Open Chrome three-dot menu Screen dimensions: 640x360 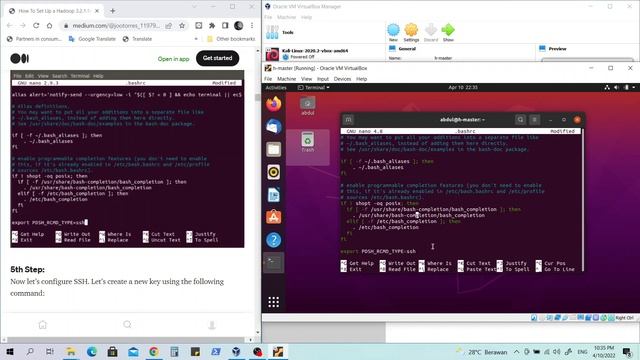pyautogui.click(x=252, y=25)
